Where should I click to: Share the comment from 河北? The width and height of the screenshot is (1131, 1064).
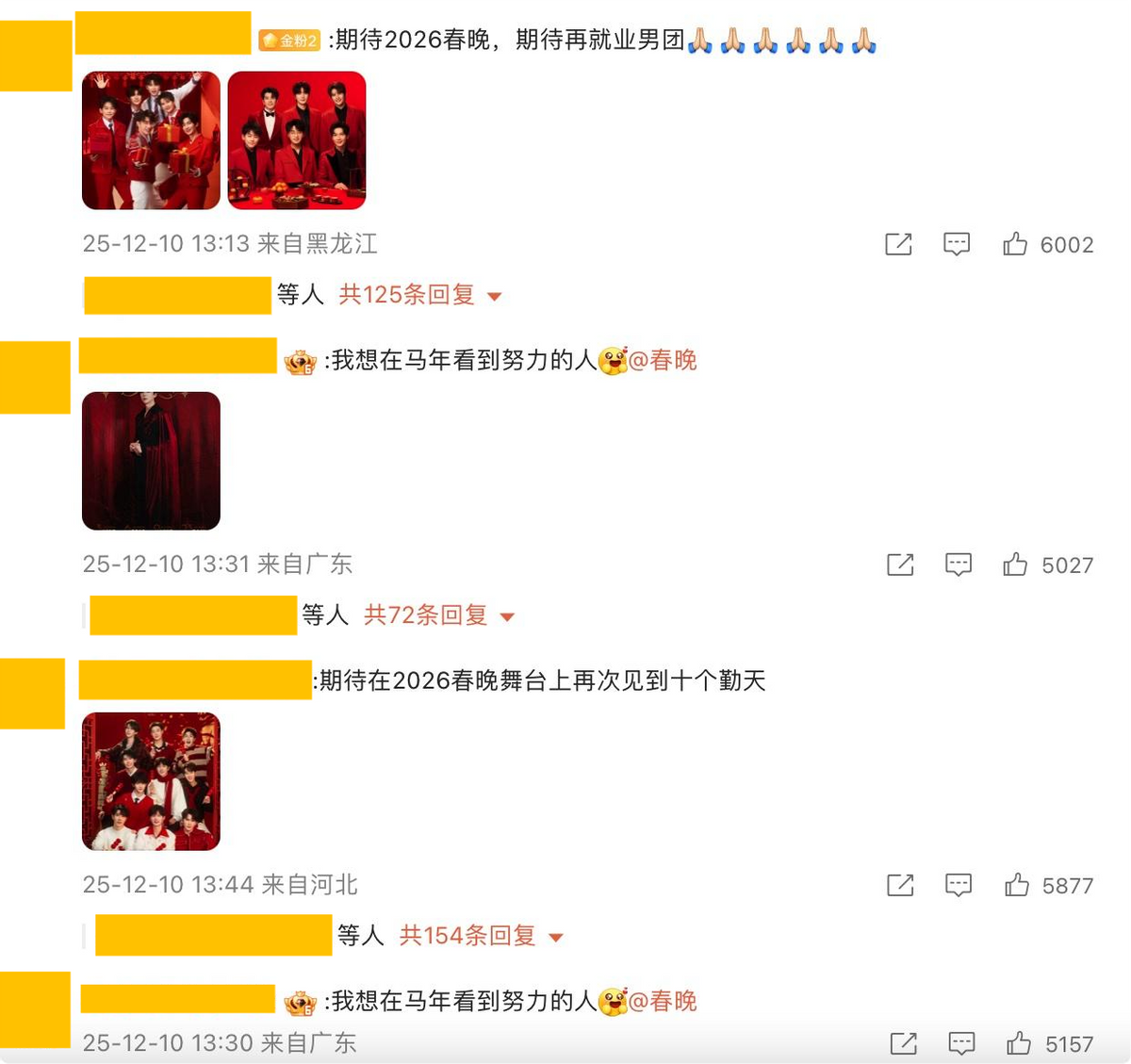pos(900,885)
